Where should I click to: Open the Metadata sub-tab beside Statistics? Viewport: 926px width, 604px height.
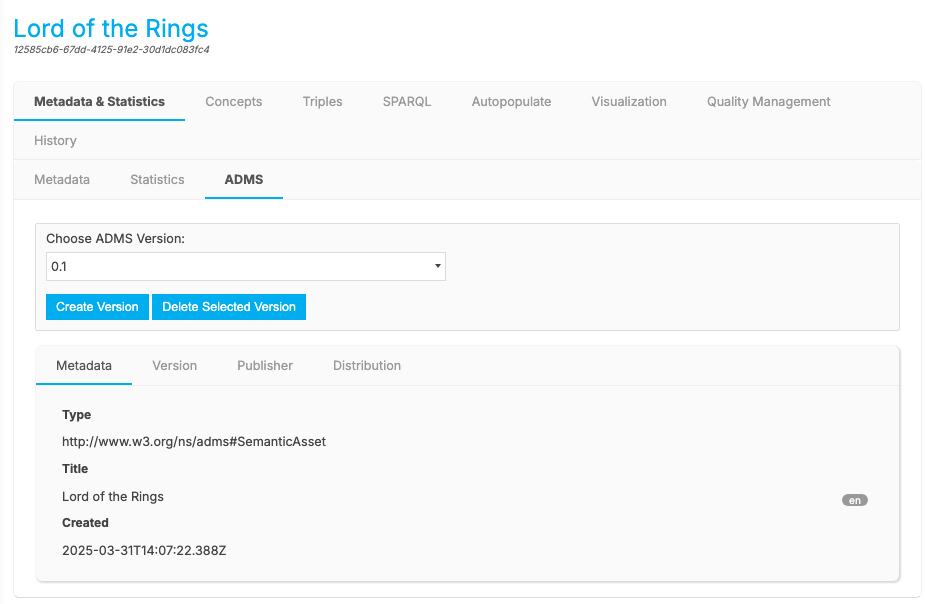(x=62, y=180)
